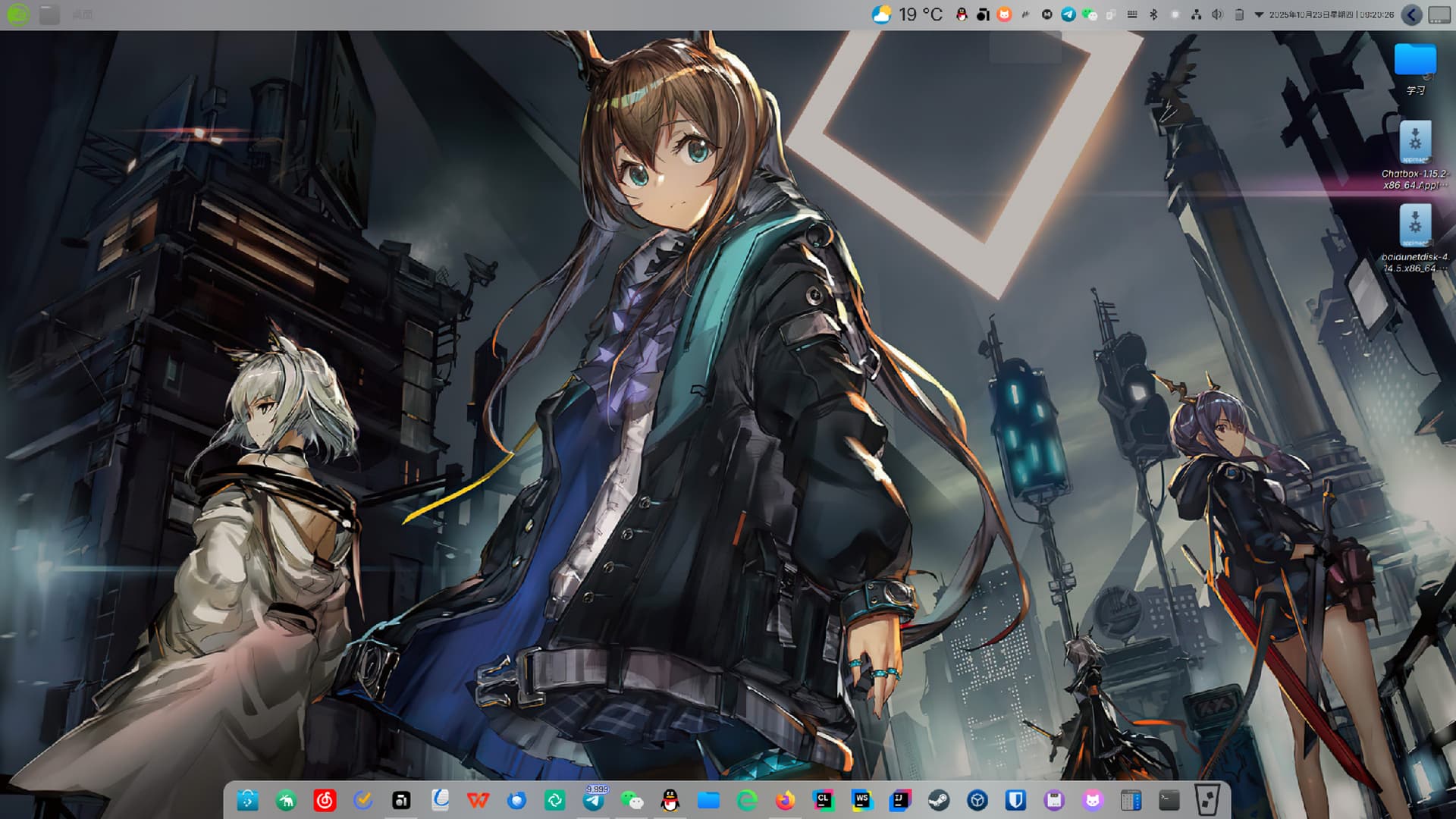This screenshot has height=819, width=1456.
Task: Expand hidden tray icons triangle
Action: (1259, 14)
